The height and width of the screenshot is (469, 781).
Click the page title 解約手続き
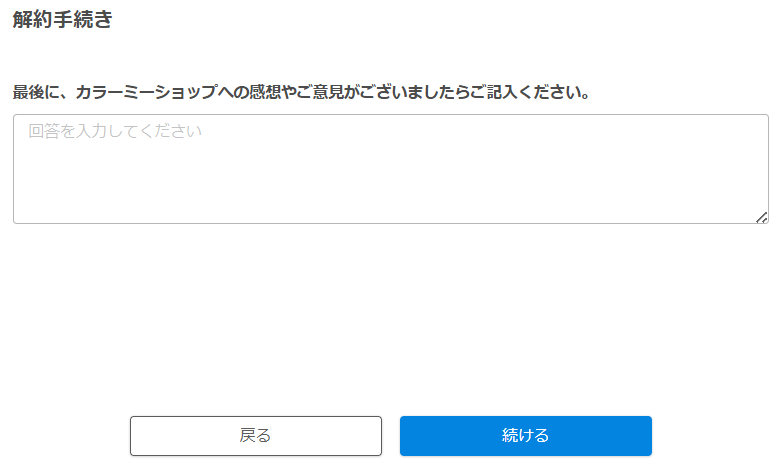point(62,20)
